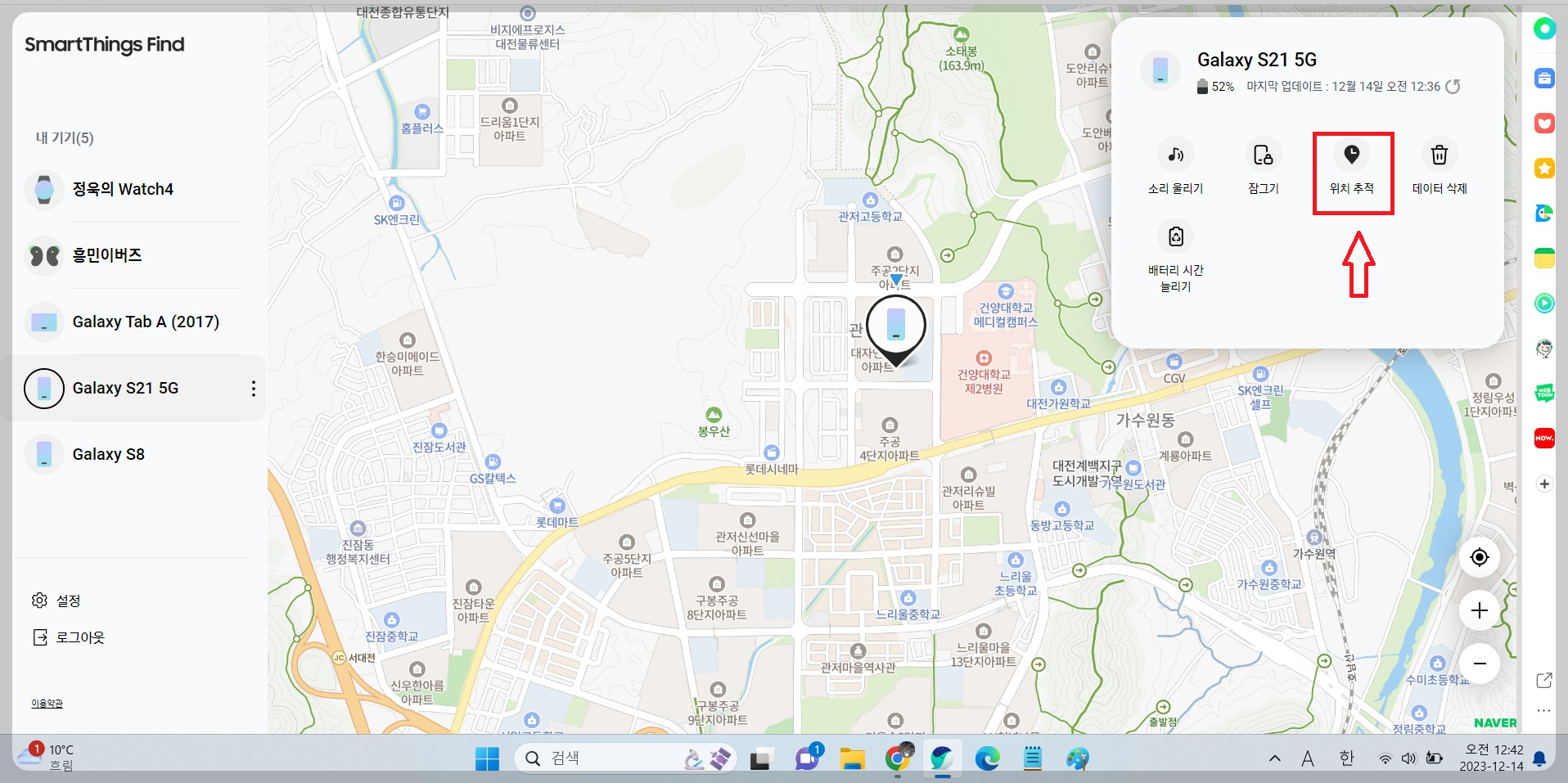
Task: Ring the device with 소리 울리기
Action: [x=1175, y=168]
